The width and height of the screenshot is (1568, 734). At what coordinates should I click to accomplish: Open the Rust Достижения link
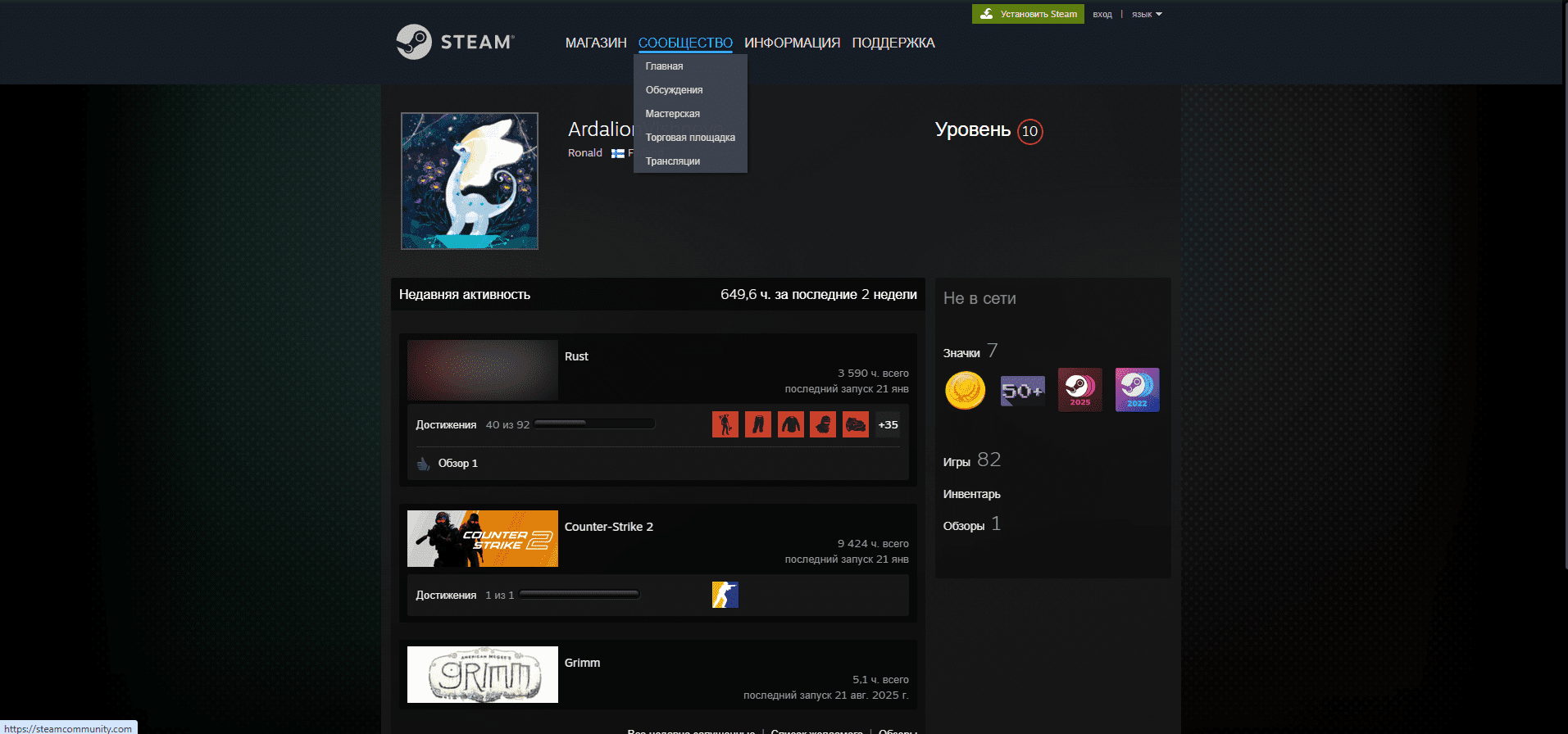446,424
